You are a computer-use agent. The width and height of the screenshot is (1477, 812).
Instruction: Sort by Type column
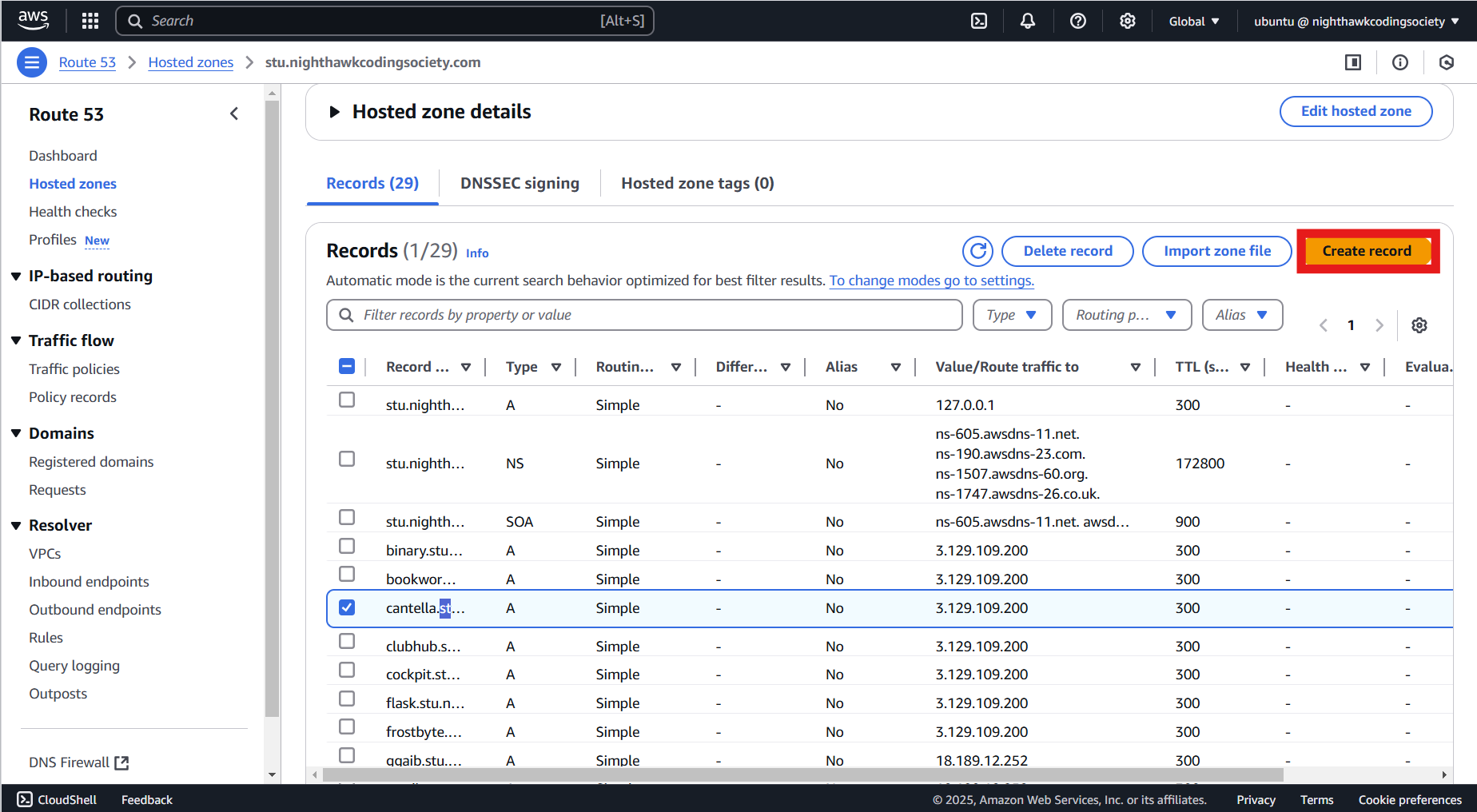556,367
